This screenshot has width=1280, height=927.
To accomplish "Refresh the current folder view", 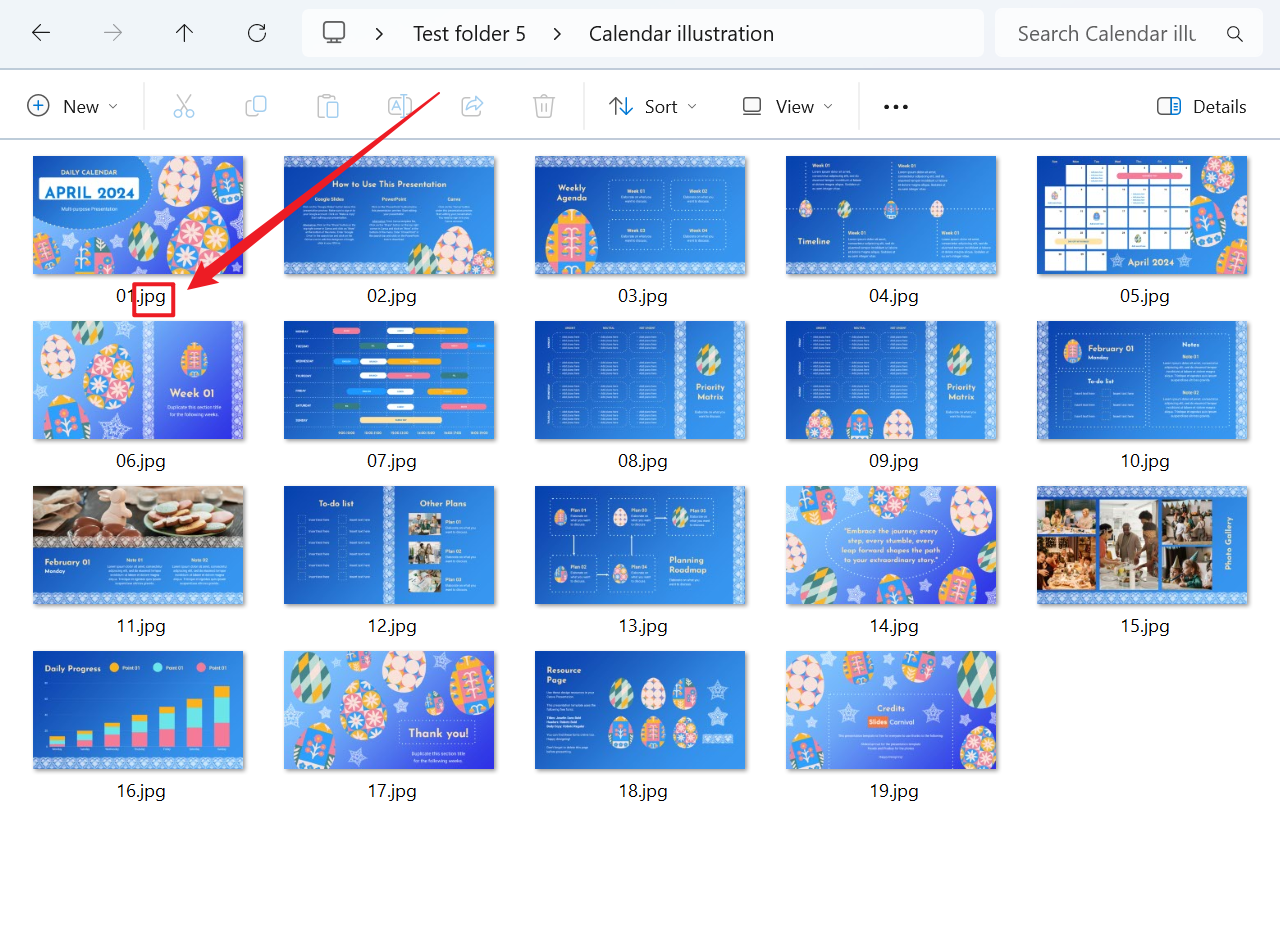I will (257, 33).
